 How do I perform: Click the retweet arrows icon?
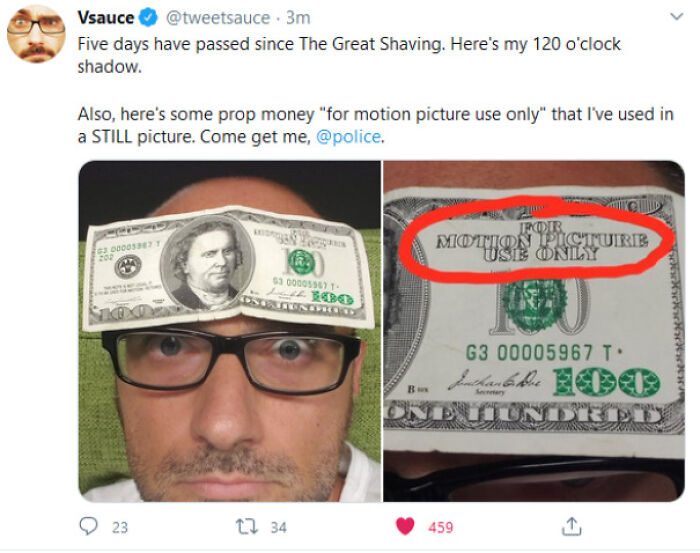click(246, 526)
